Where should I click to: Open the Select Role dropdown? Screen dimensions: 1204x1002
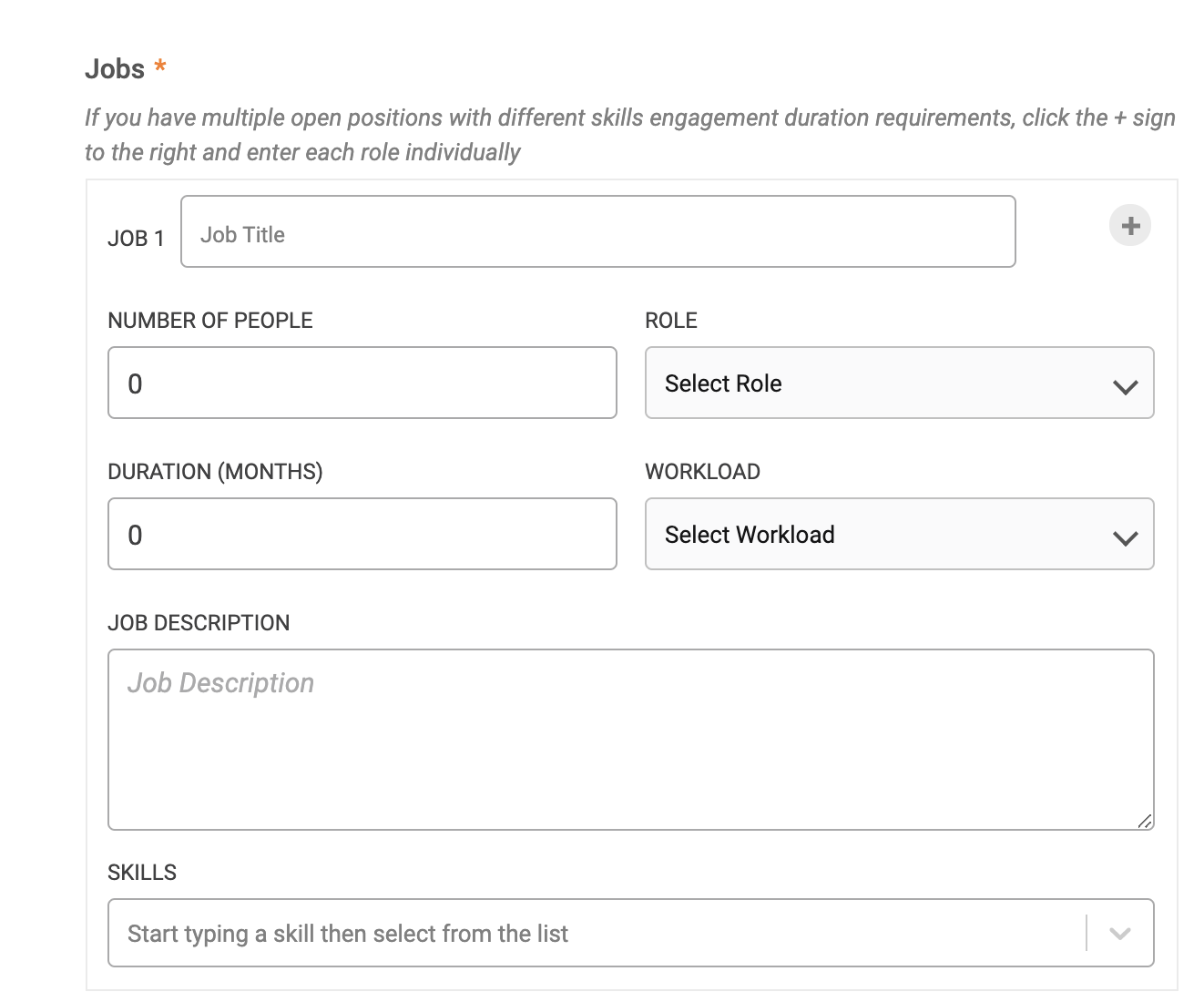900,383
